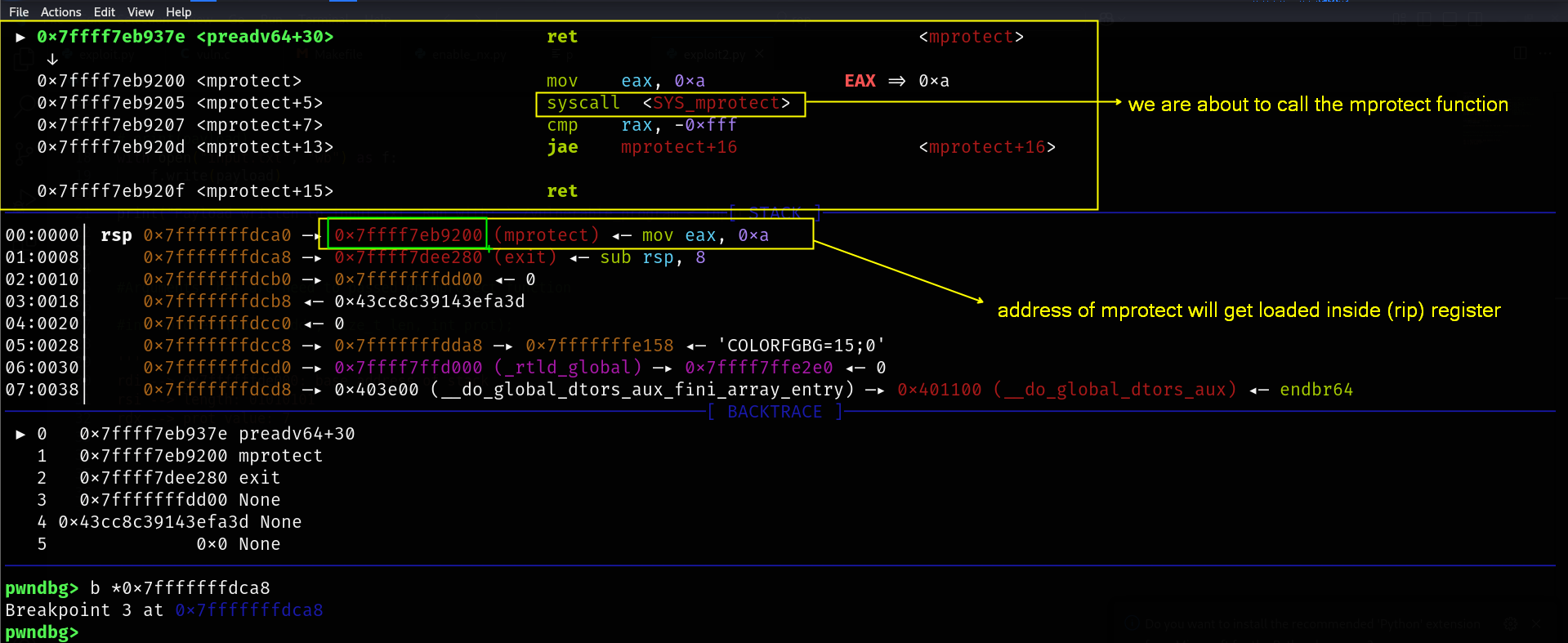
Task: Click the yellow-boxed syscall SYS_mprotect instruction
Action: (668, 104)
